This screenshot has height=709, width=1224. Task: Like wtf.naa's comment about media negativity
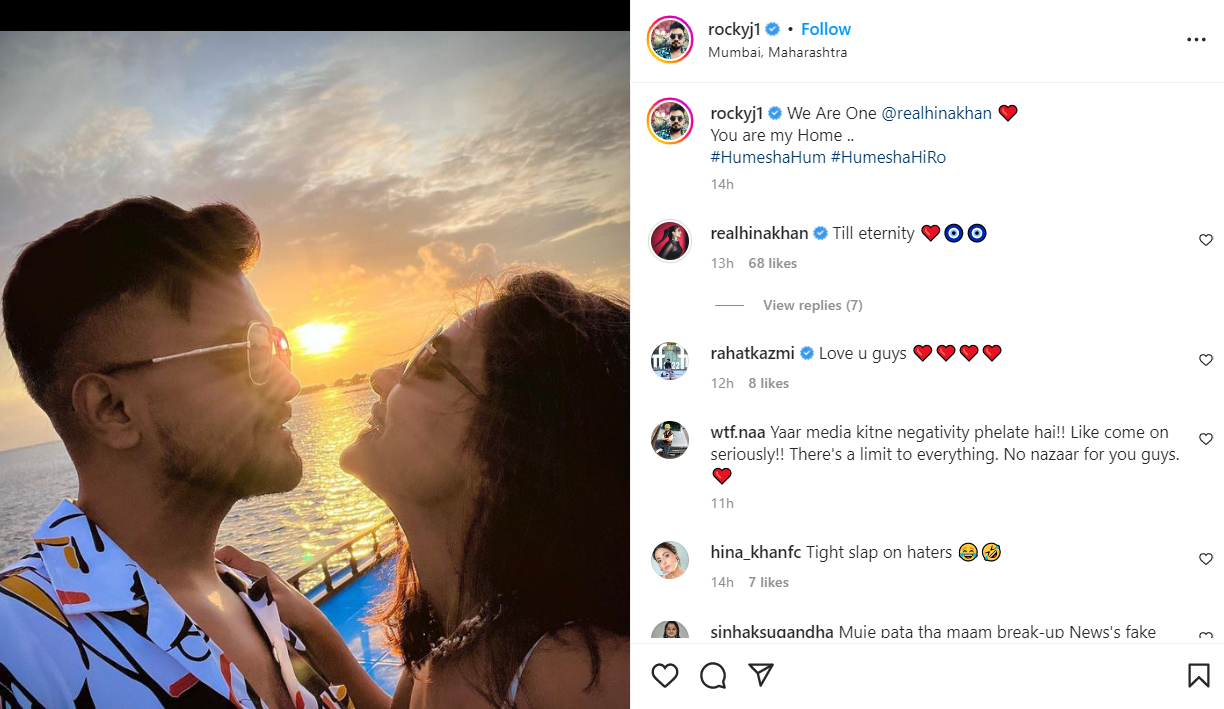(x=1206, y=439)
